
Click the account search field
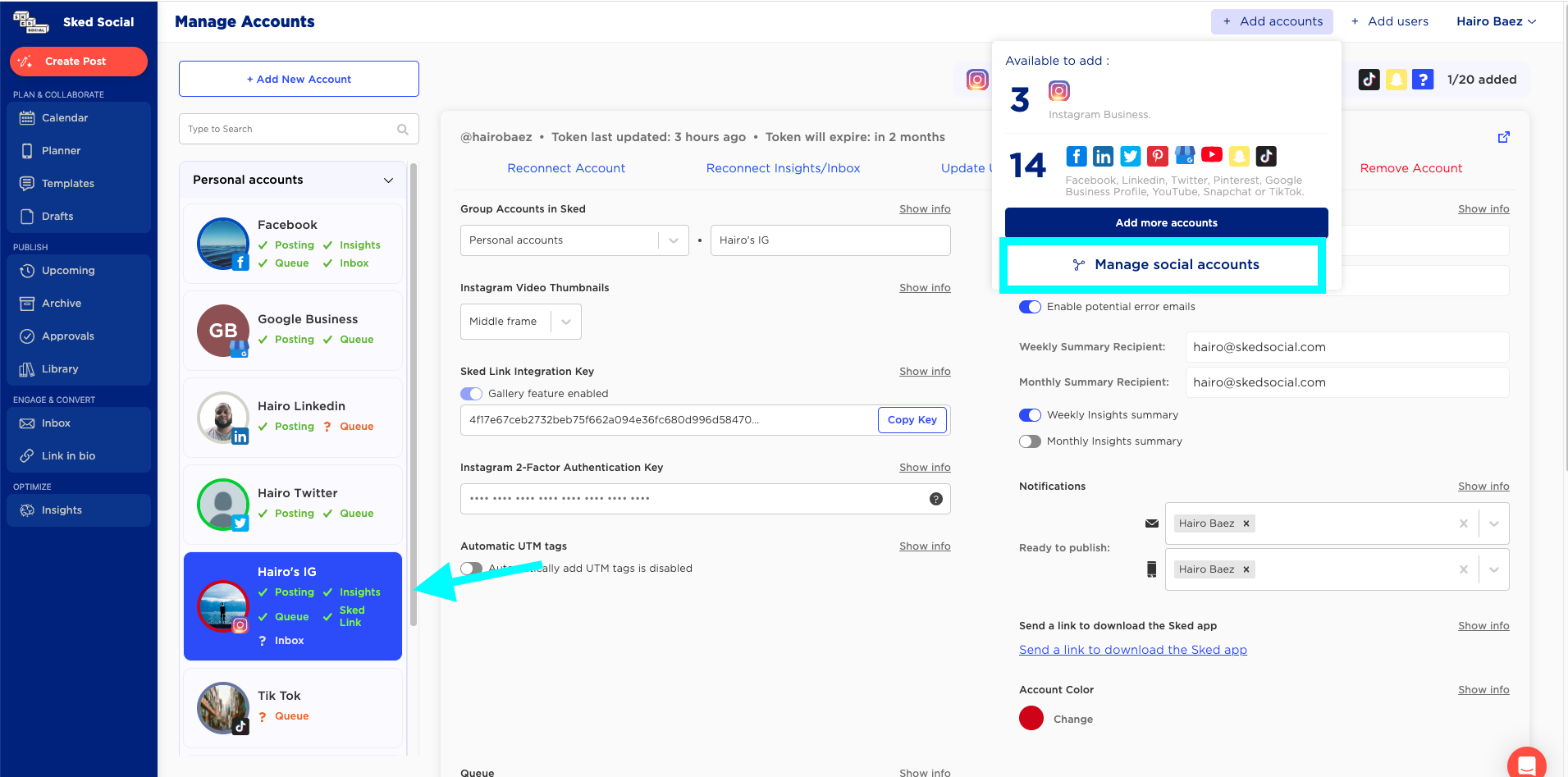pos(299,129)
